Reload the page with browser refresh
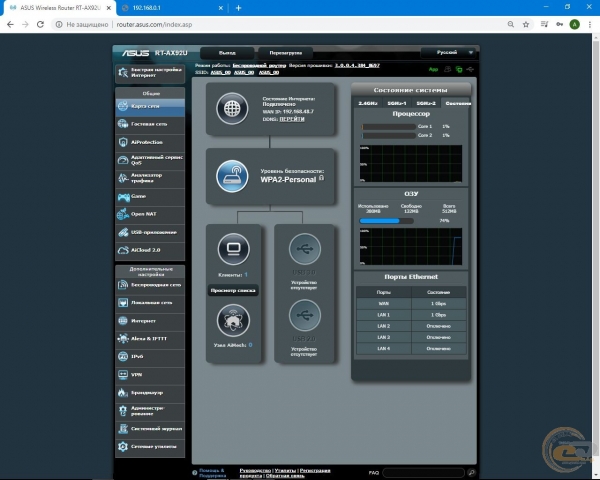This screenshot has width=600, height=480. (40, 24)
